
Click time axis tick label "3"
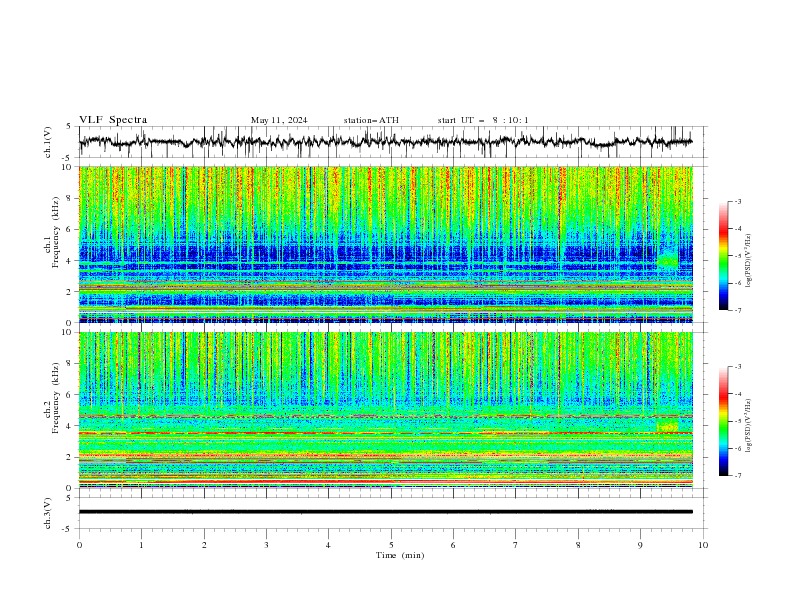266,545
